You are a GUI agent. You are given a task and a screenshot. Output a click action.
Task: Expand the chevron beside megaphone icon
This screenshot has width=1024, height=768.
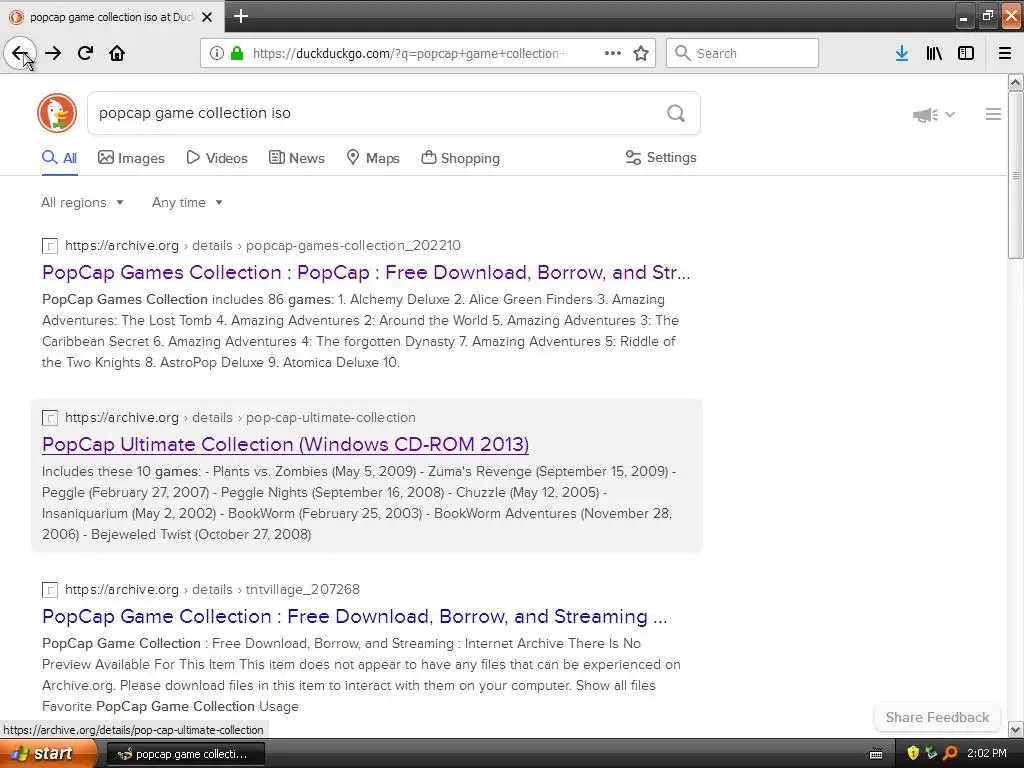[950, 114]
